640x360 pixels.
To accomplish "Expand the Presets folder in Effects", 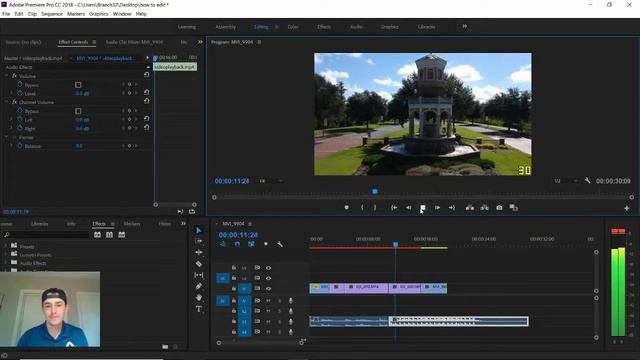I will [x=6, y=246].
